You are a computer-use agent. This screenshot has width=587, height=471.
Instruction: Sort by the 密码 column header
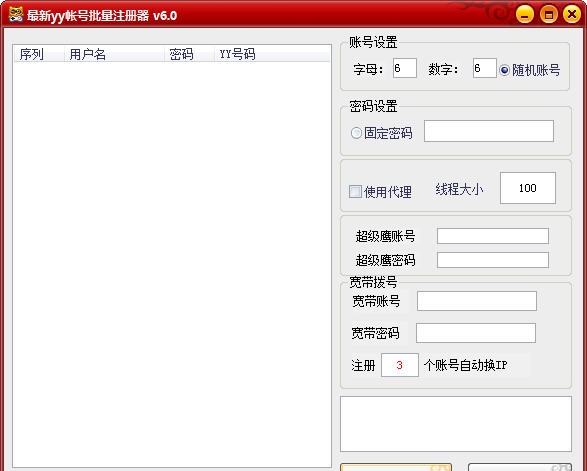pyautogui.click(x=189, y=54)
